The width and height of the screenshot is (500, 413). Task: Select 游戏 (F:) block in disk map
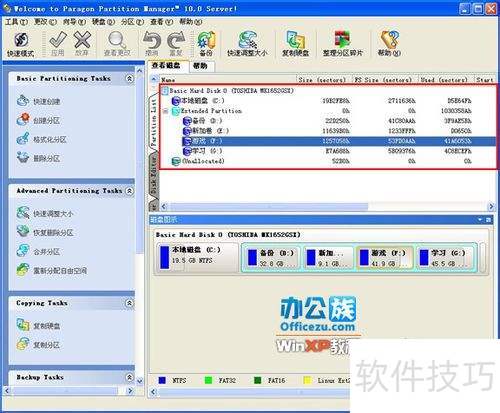(x=385, y=257)
